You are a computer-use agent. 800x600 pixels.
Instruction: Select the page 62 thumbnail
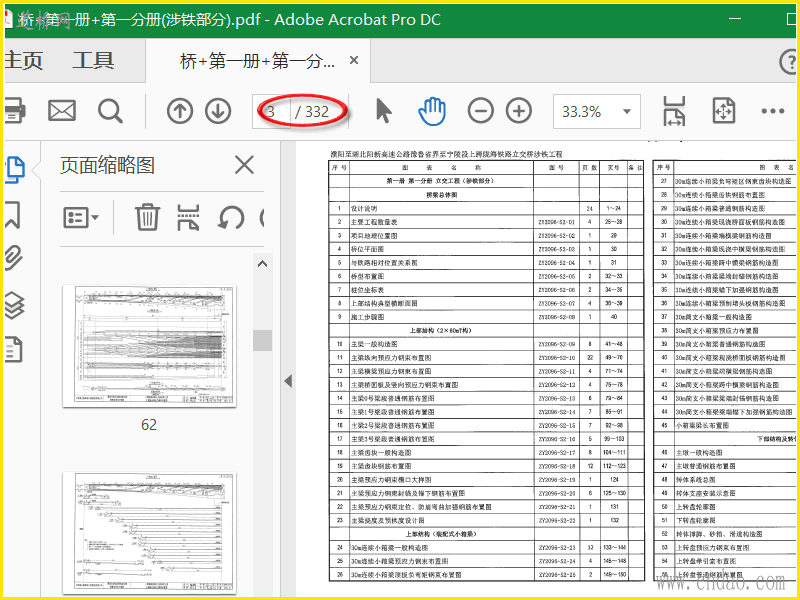149,346
